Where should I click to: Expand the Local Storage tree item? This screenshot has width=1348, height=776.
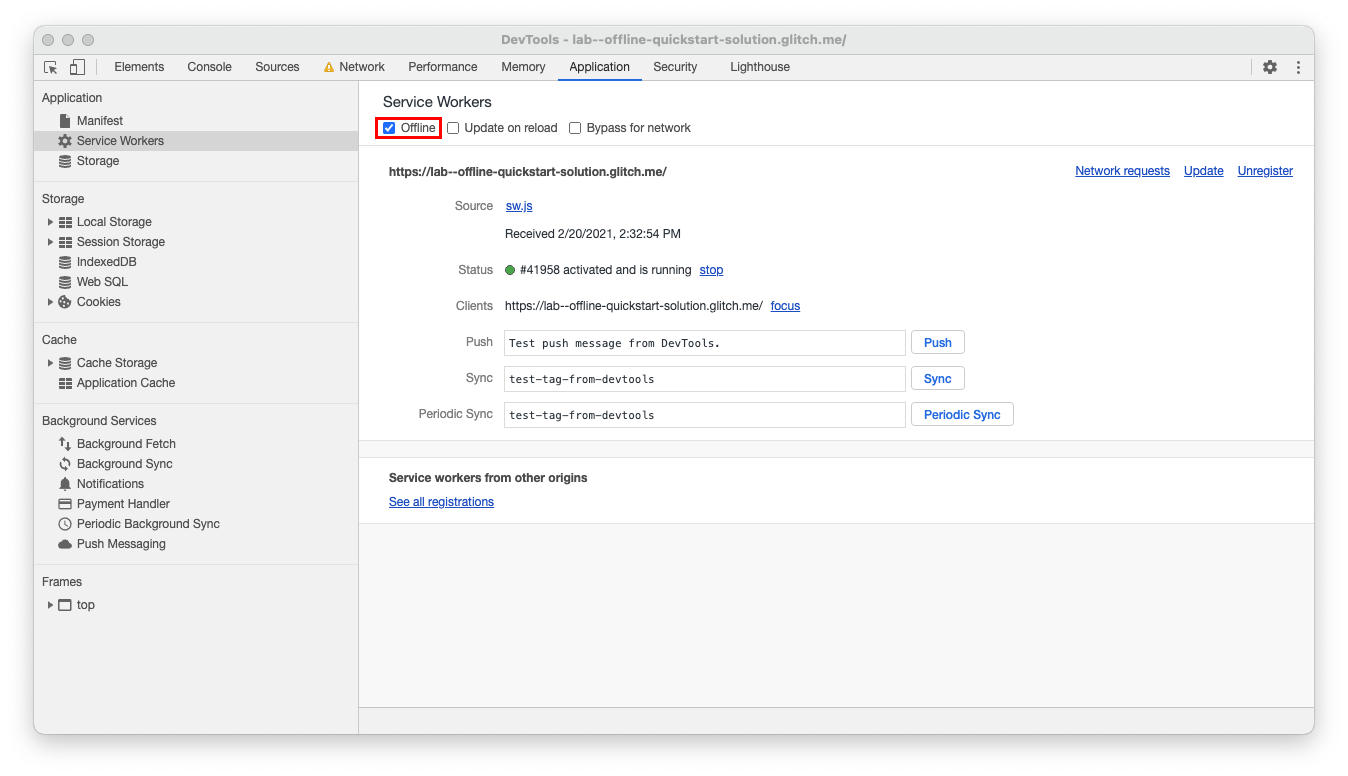click(x=51, y=221)
